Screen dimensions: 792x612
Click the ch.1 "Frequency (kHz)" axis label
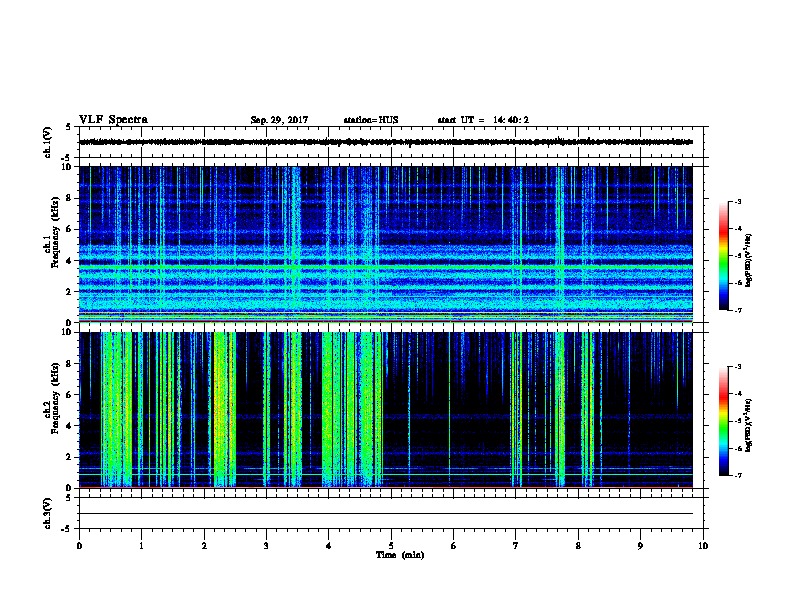(x=55, y=232)
